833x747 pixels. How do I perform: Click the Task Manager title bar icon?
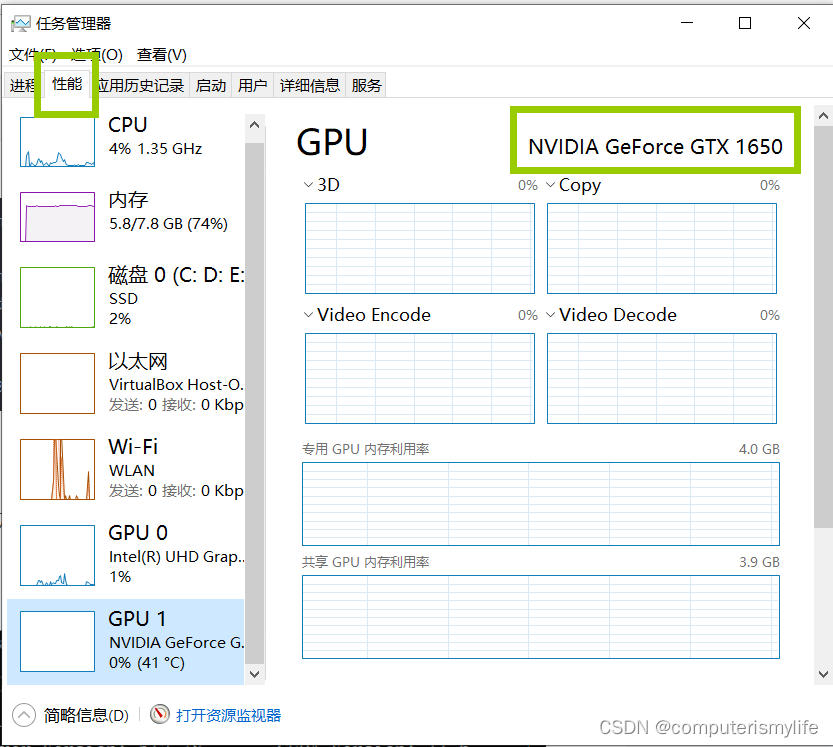(21, 23)
